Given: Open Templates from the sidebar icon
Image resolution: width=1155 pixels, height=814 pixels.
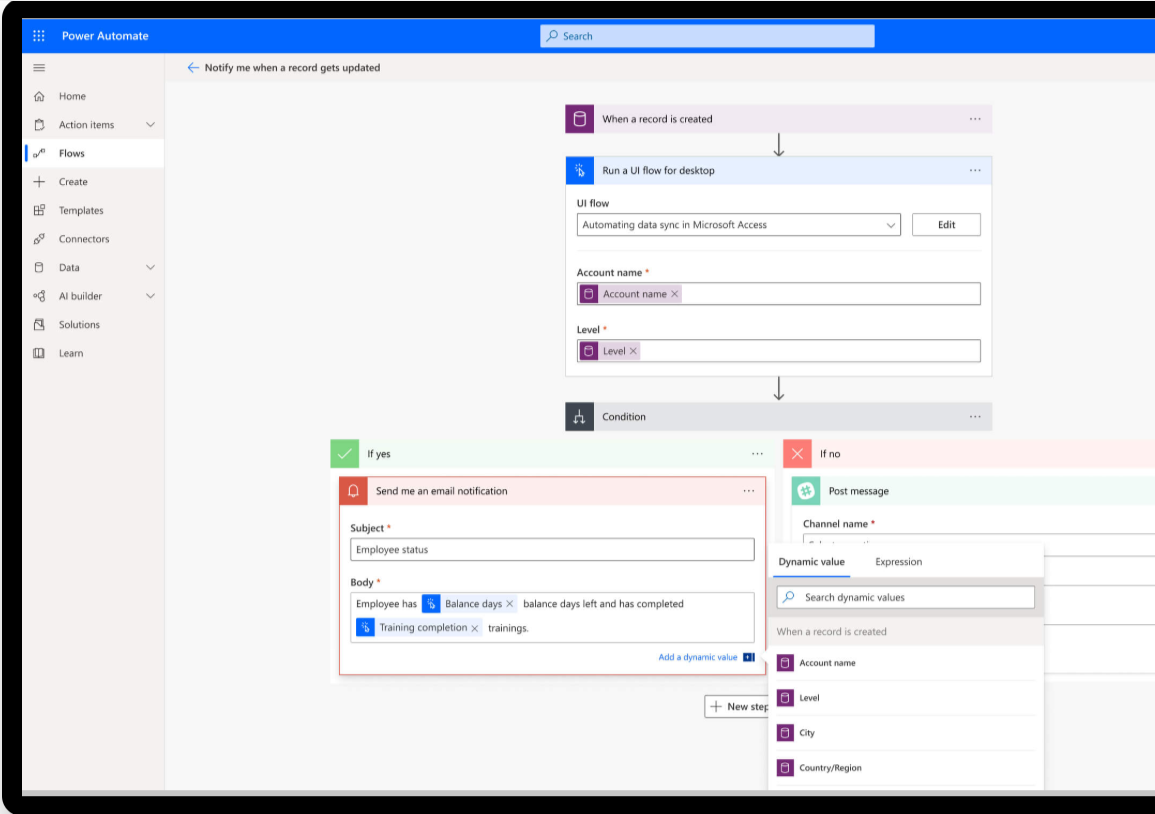Looking at the screenshot, I should 39,210.
